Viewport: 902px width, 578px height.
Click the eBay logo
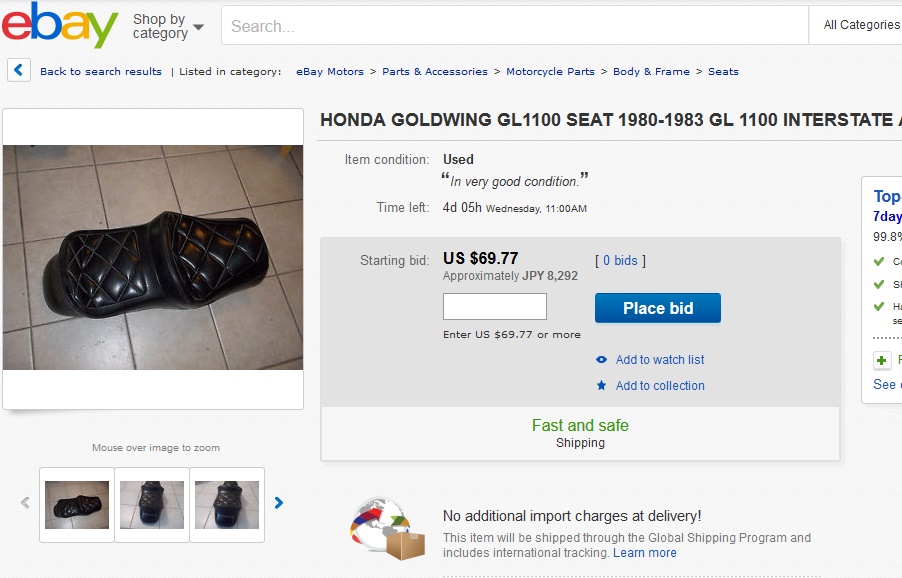pos(60,26)
